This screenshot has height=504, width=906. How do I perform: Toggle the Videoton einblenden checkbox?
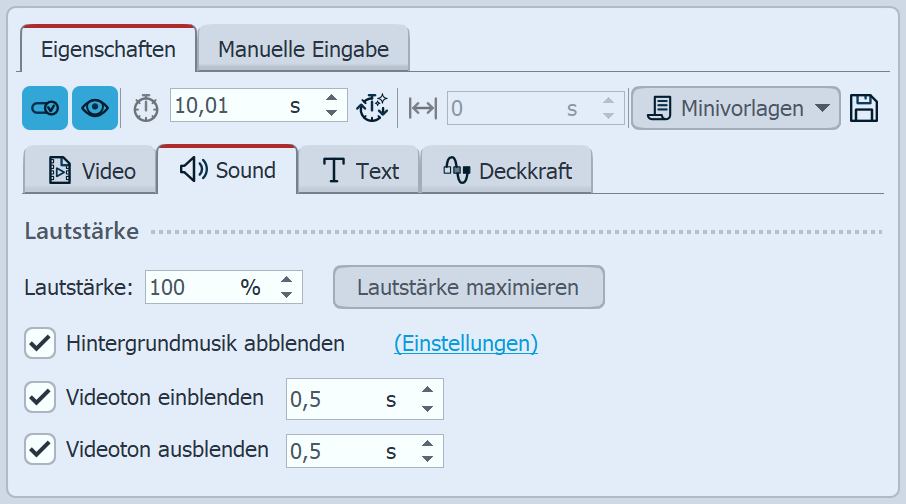[40, 398]
